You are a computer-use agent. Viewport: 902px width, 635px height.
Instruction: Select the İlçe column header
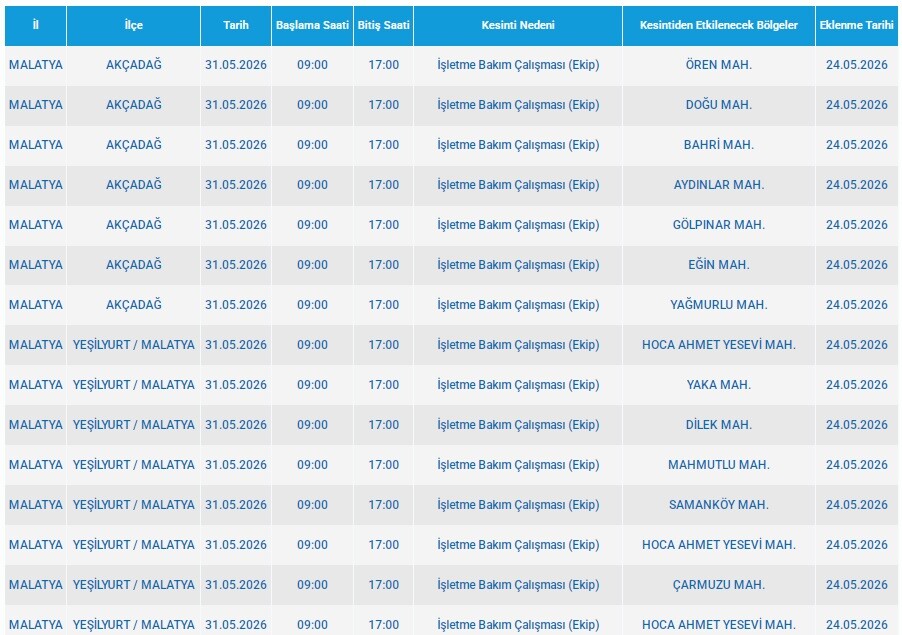(x=133, y=25)
